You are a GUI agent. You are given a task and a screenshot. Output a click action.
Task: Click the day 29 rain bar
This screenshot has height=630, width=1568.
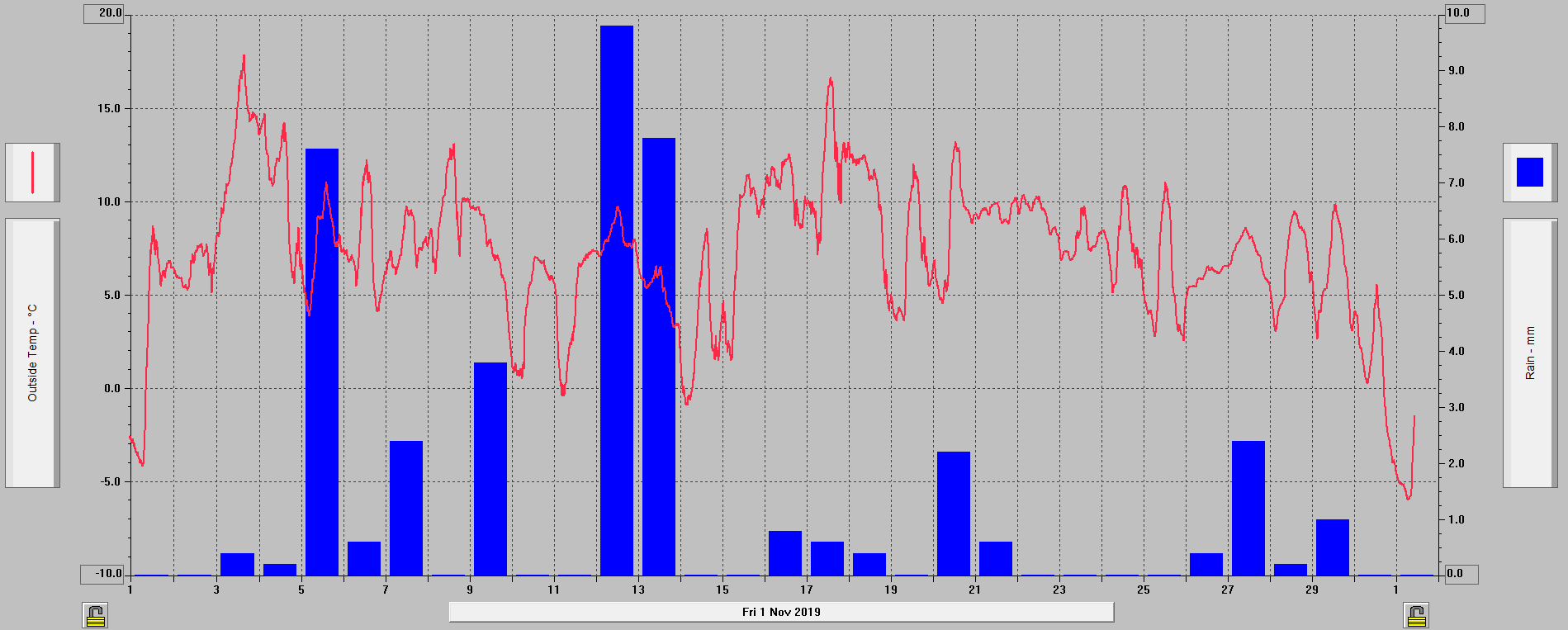tap(1333, 547)
